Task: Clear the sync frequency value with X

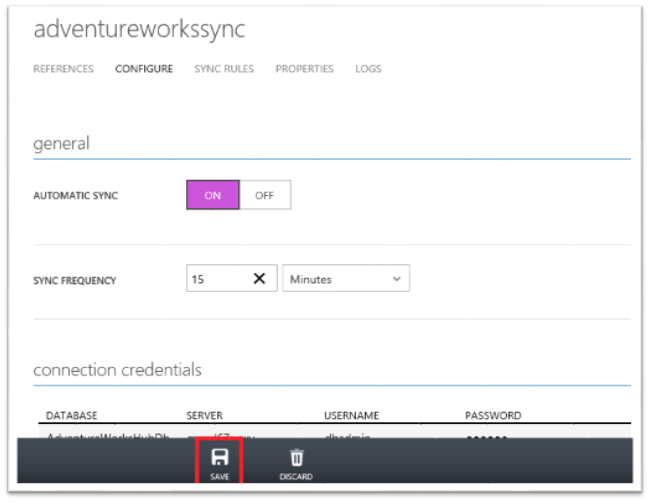Action: click(260, 279)
